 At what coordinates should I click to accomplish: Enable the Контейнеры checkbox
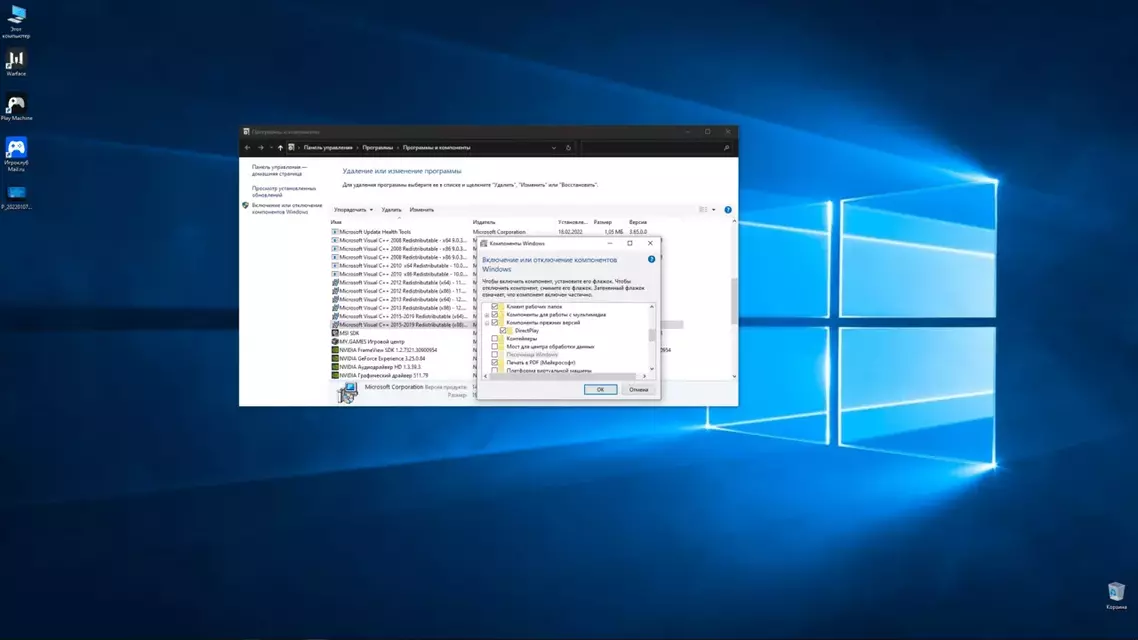click(x=495, y=338)
